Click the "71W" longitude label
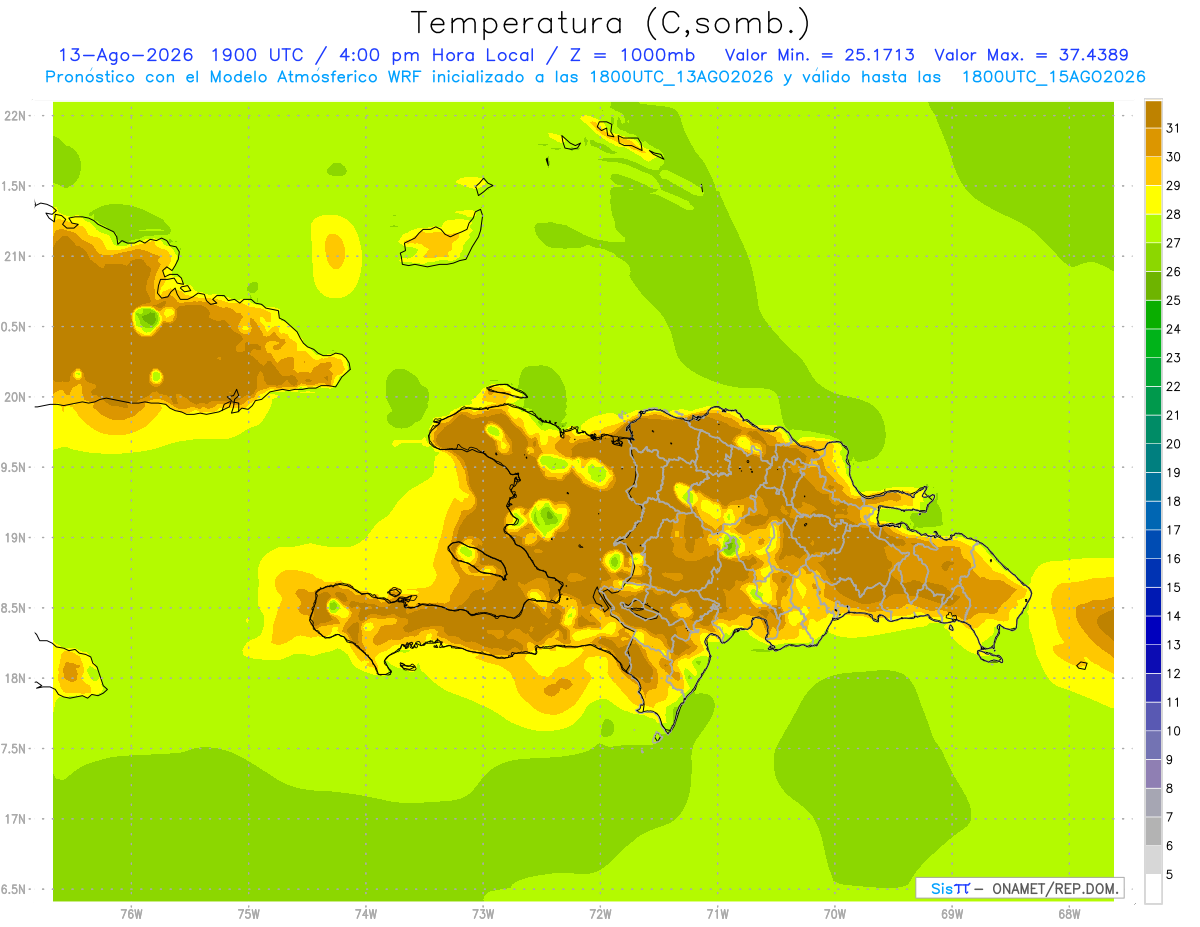 click(717, 914)
